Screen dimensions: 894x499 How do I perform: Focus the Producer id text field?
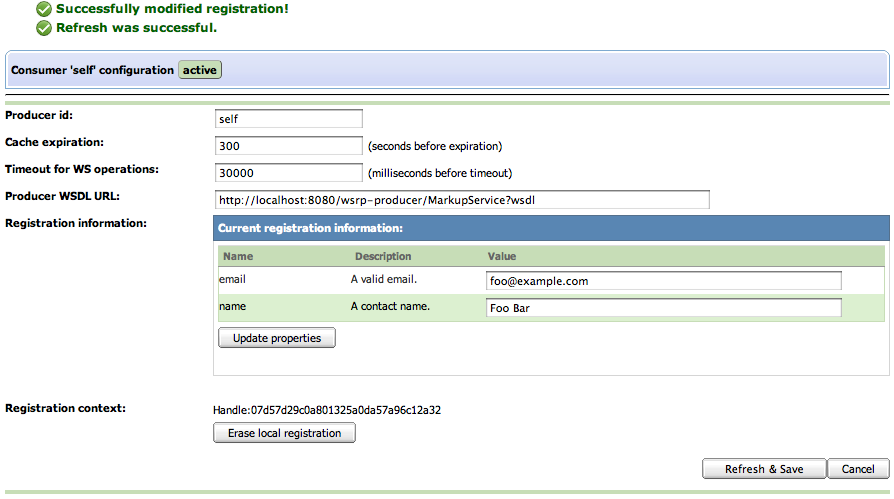pyautogui.click(x=288, y=119)
